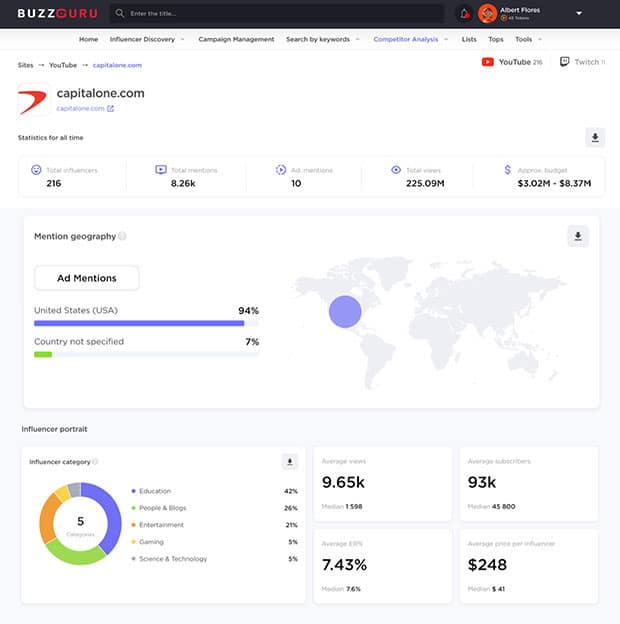The width and height of the screenshot is (620, 624).
Task: Click the capitalone.com breadcrumb link
Action: coord(117,65)
